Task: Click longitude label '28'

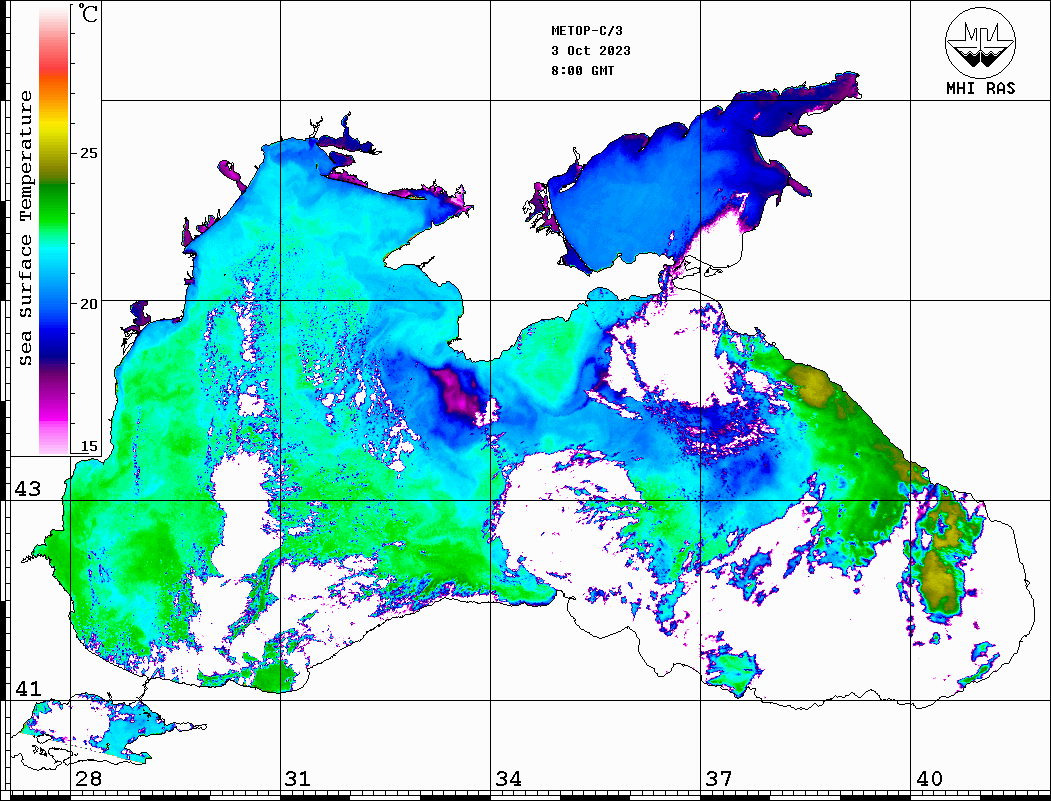Action: pos(88,778)
